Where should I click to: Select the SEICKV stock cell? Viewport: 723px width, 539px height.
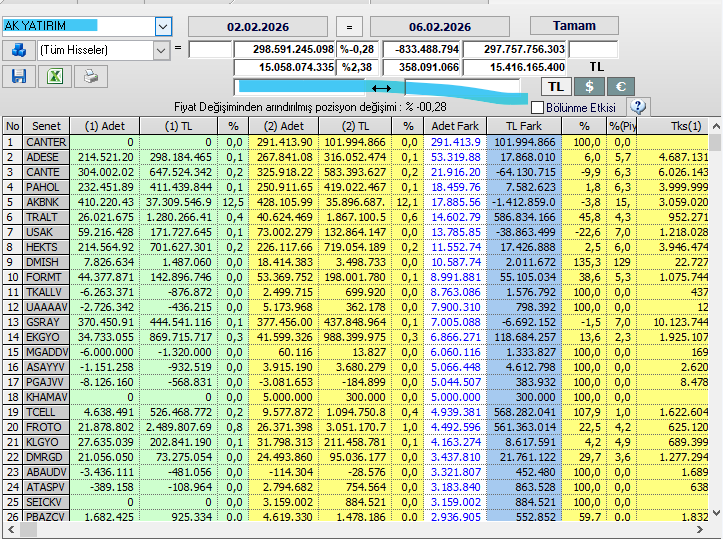[46, 502]
